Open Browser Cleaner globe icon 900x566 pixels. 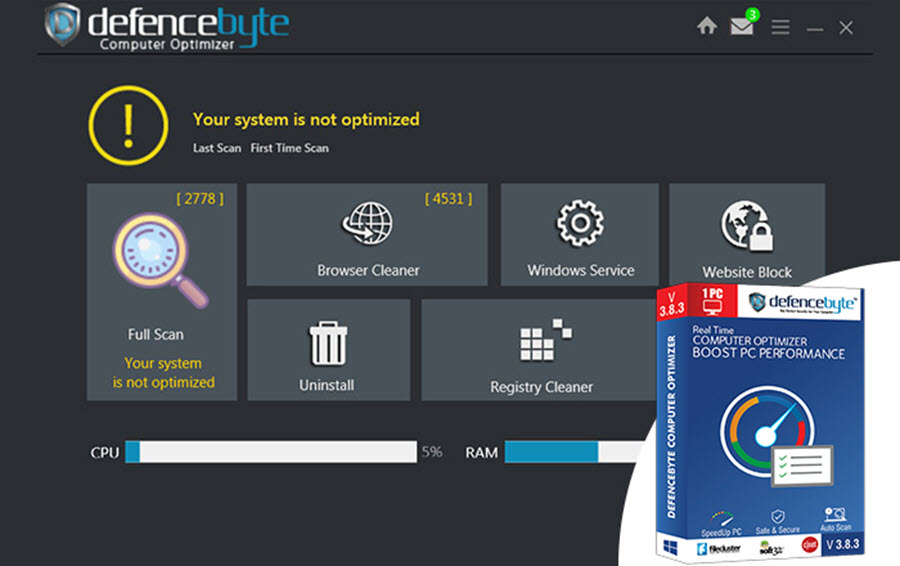coord(367,223)
